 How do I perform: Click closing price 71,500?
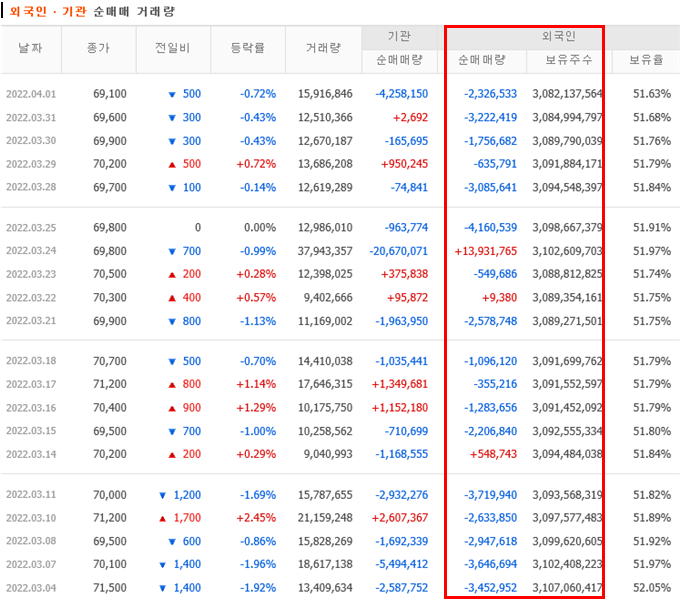(x=110, y=588)
